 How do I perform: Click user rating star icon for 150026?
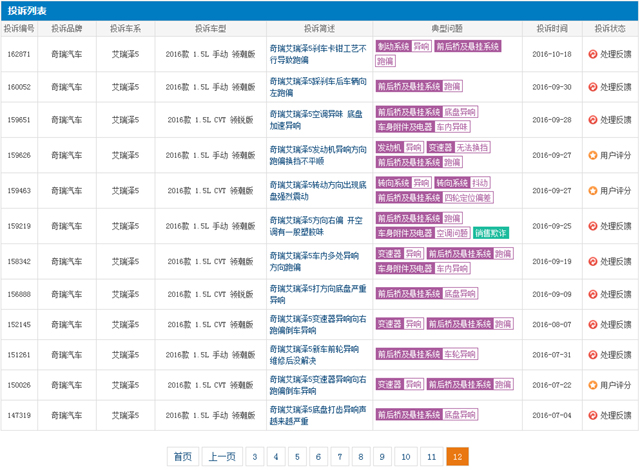pos(593,385)
